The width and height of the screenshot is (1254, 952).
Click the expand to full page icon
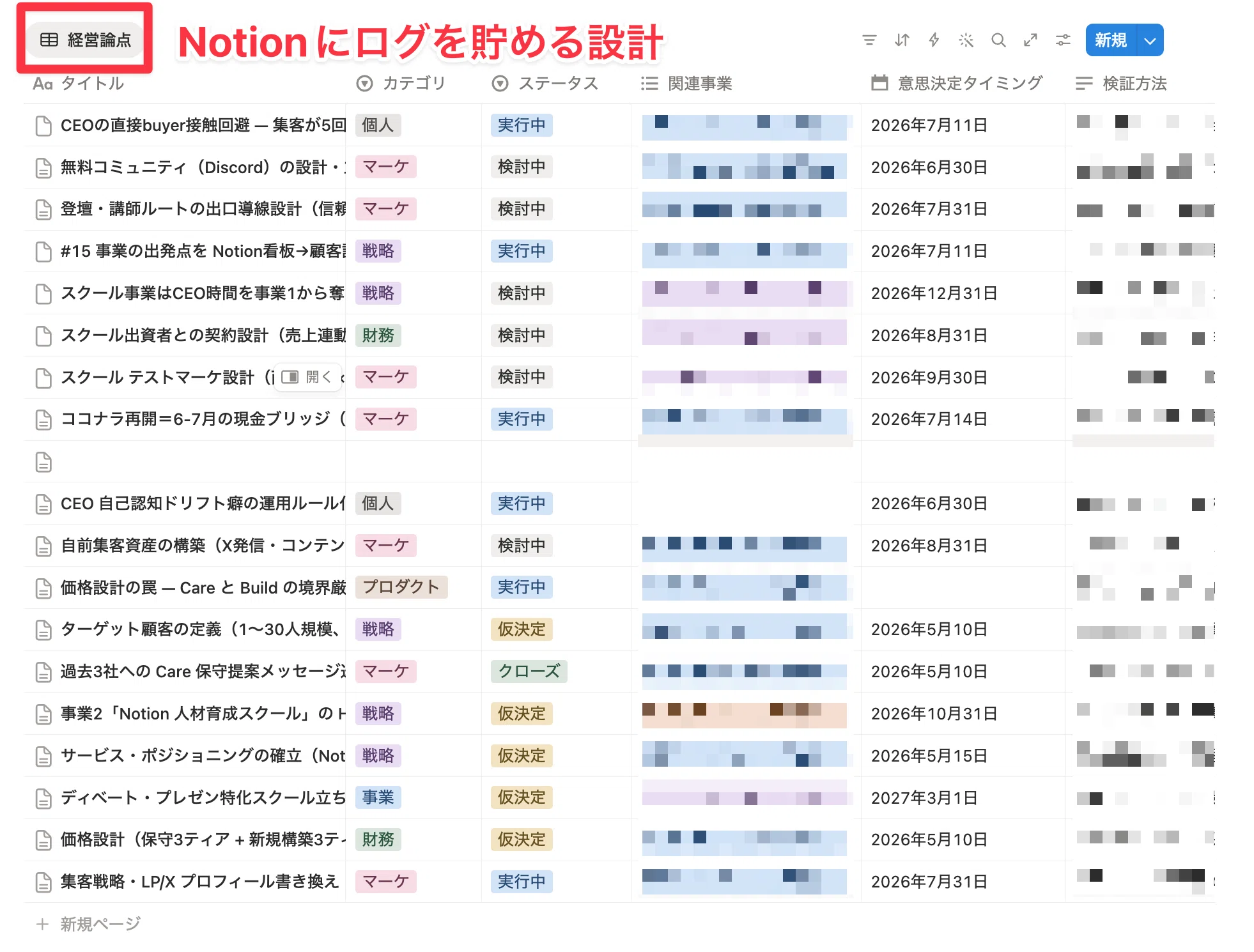[1030, 40]
